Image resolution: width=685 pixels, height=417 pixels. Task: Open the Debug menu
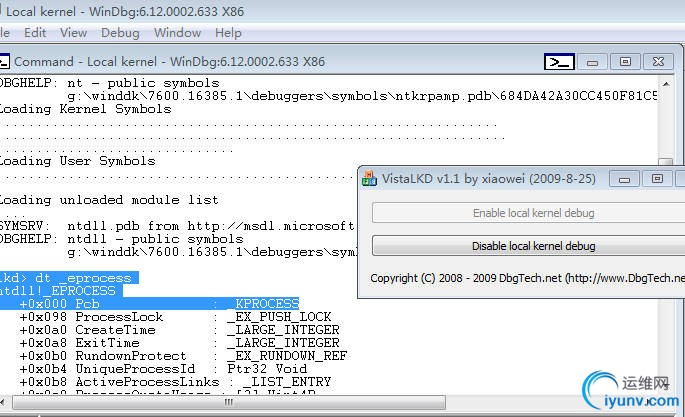(x=120, y=33)
